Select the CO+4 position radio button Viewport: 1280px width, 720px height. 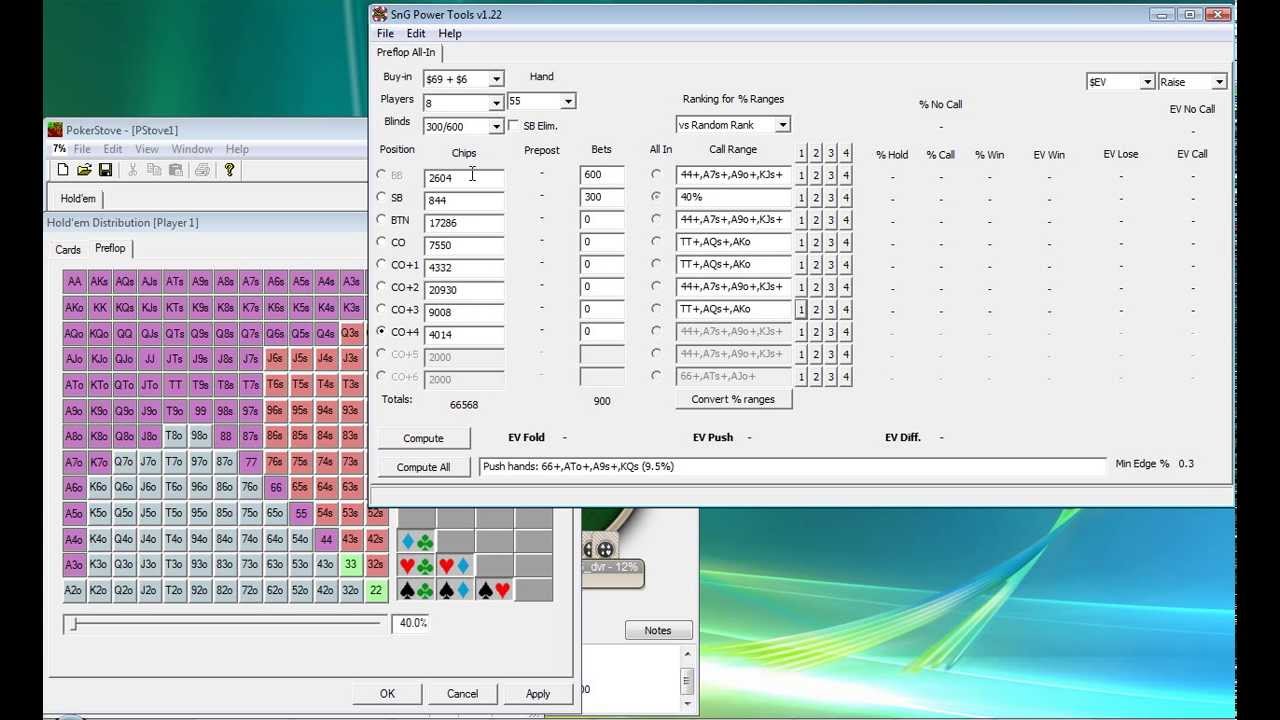click(381, 331)
